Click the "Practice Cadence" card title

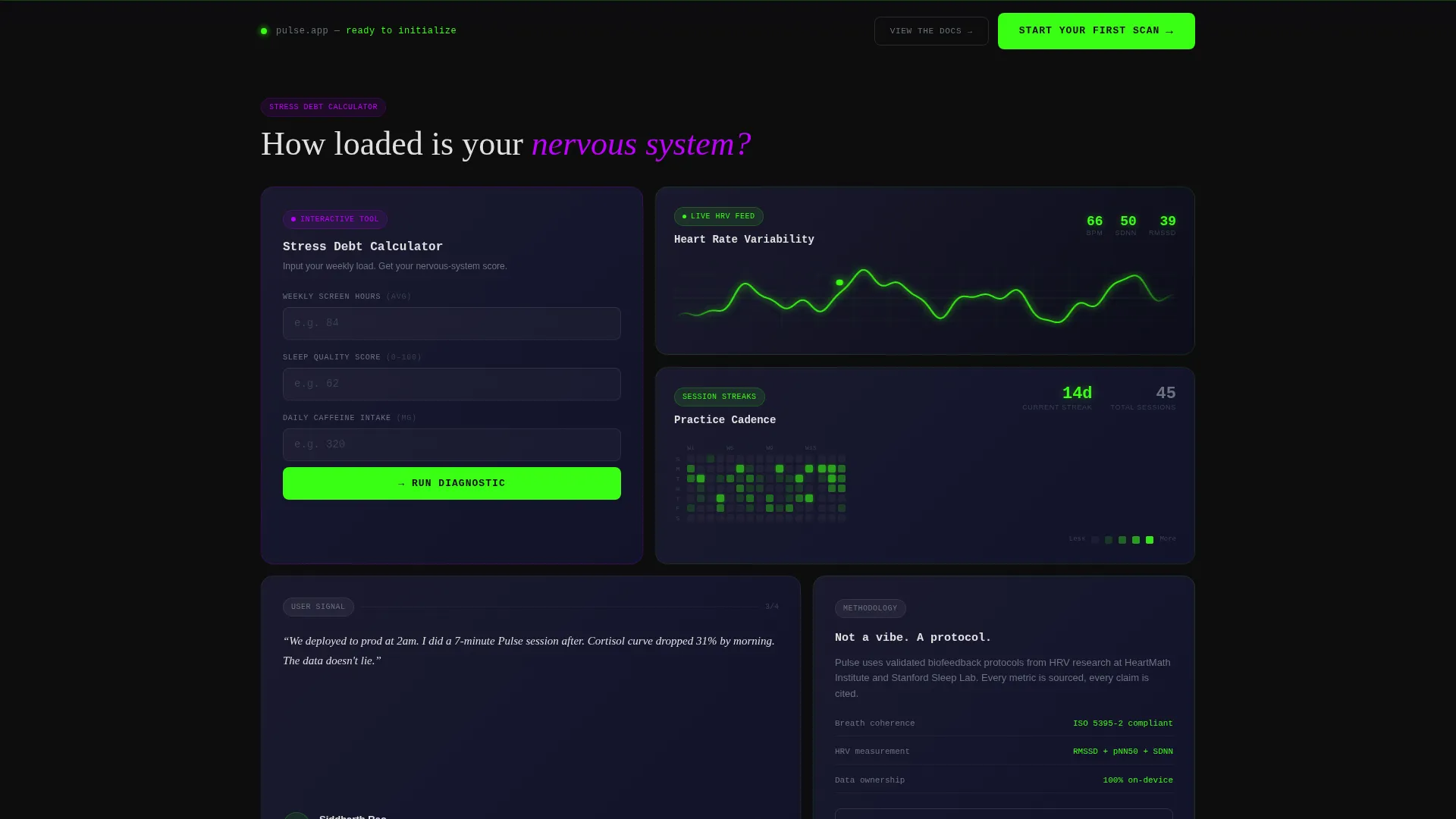(725, 420)
